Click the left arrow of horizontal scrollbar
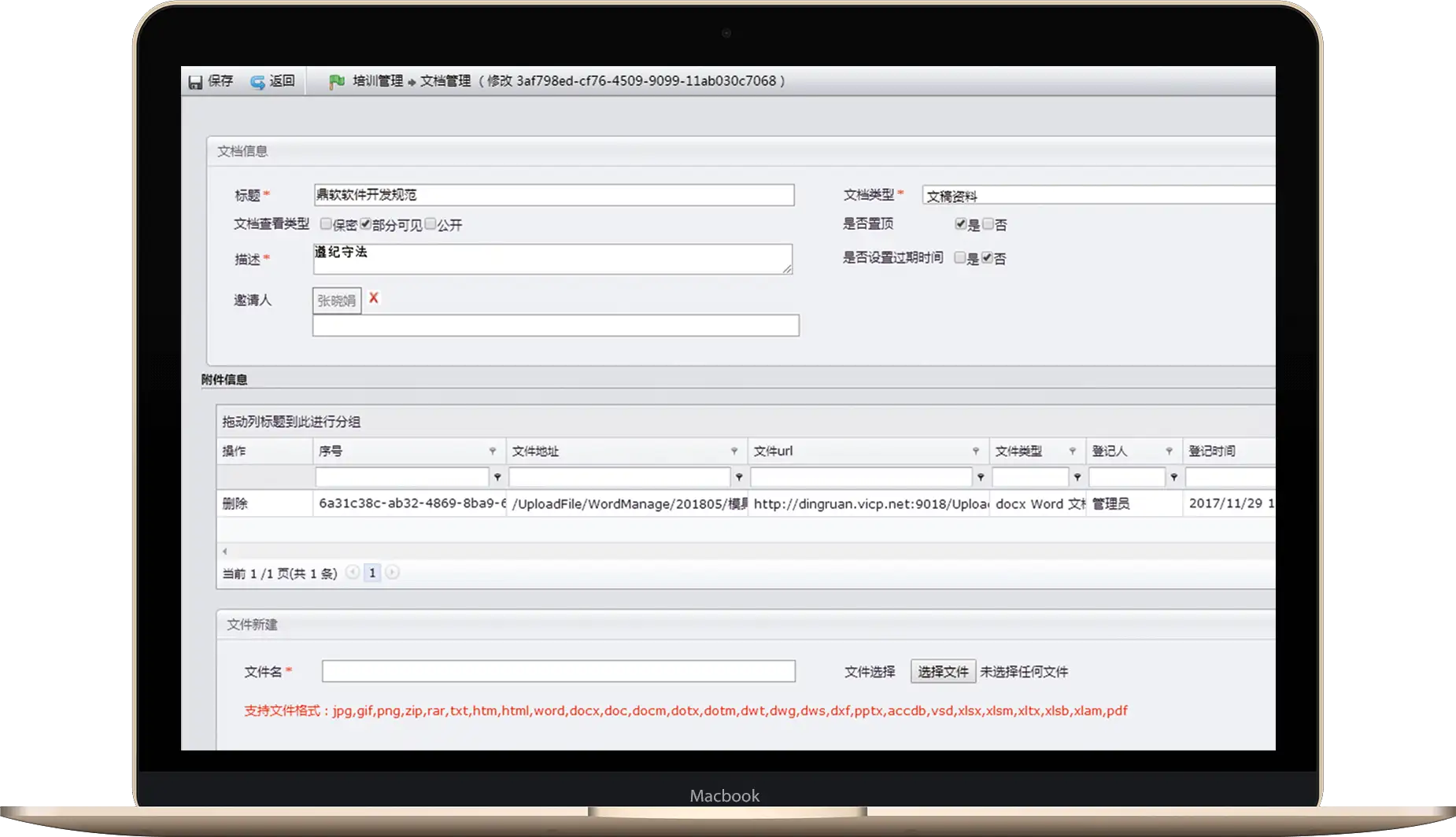Image resolution: width=1456 pixels, height=837 pixels. [224, 551]
